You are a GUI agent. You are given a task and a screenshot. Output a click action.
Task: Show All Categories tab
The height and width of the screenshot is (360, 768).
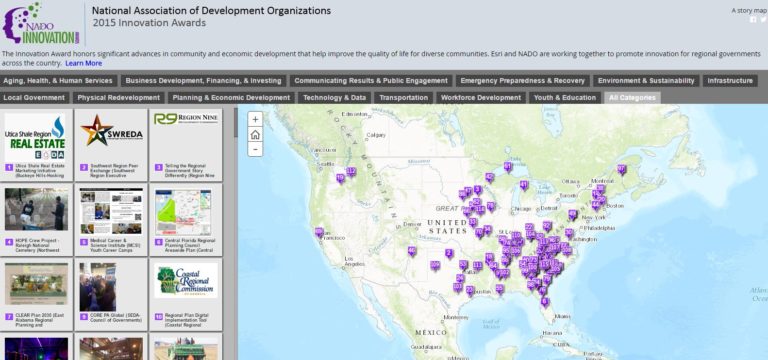click(632, 97)
